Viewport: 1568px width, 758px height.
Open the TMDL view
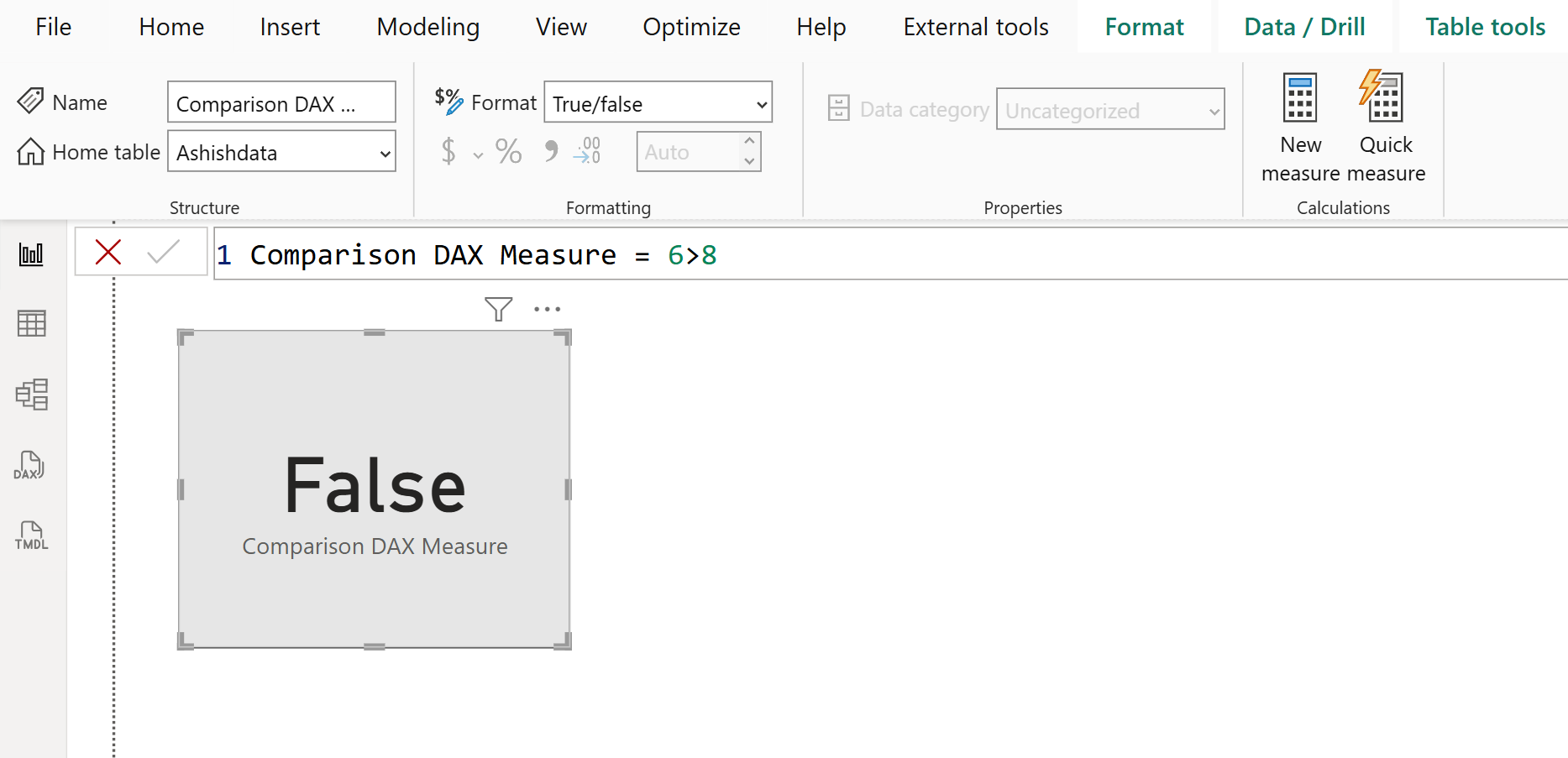click(x=31, y=535)
